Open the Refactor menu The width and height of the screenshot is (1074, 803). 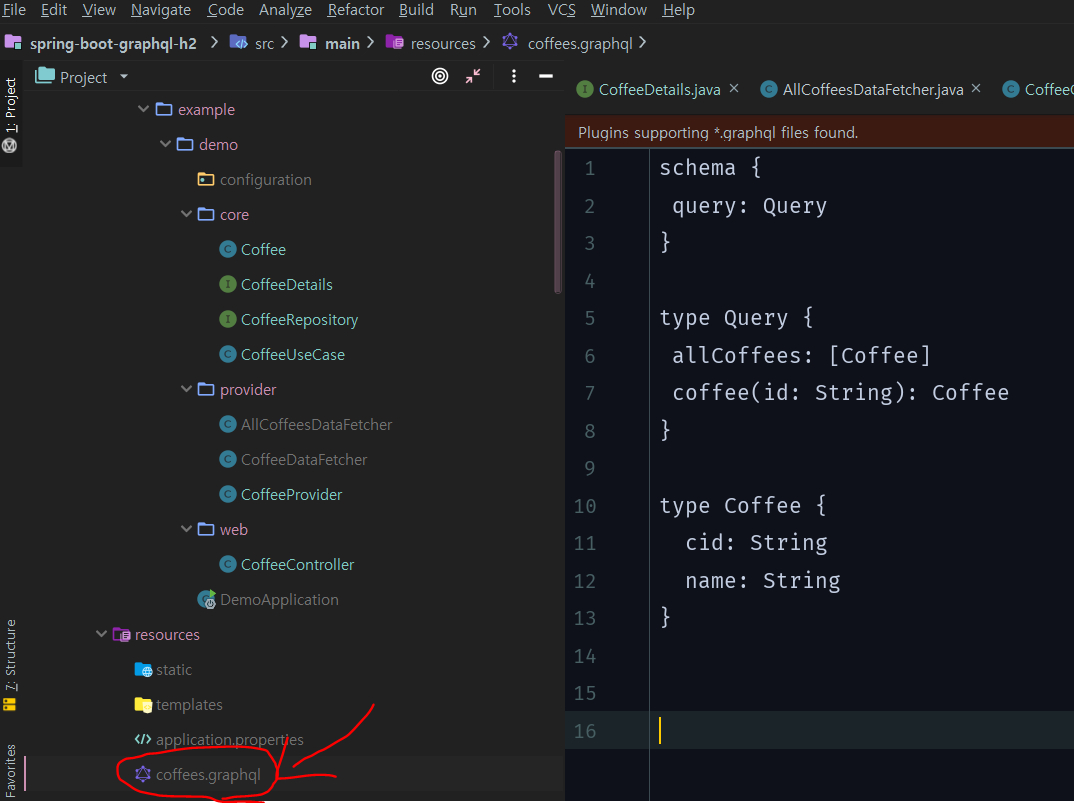point(355,10)
